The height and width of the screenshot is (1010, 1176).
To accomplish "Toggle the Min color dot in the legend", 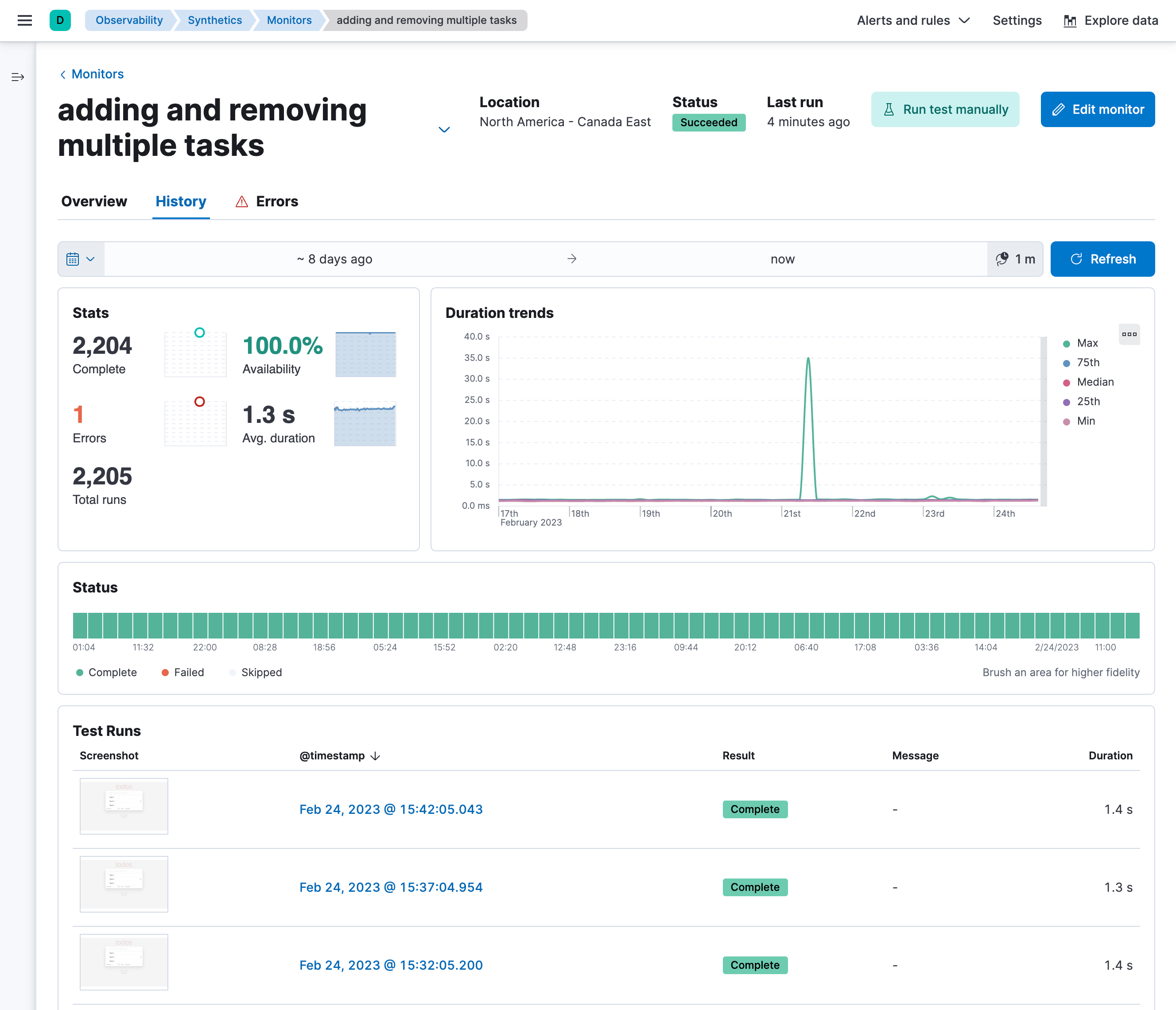I will click(x=1067, y=422).
